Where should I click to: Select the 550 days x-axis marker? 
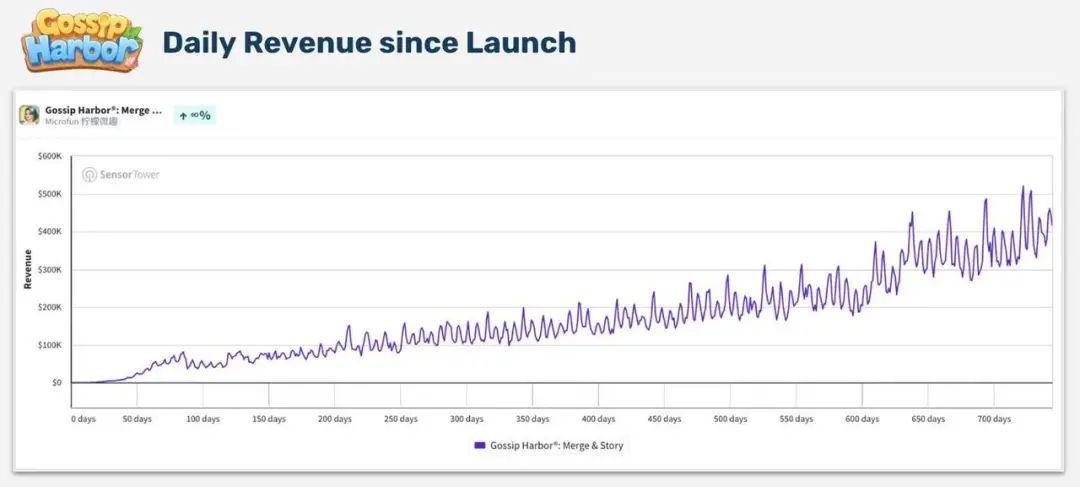(795, 419)
